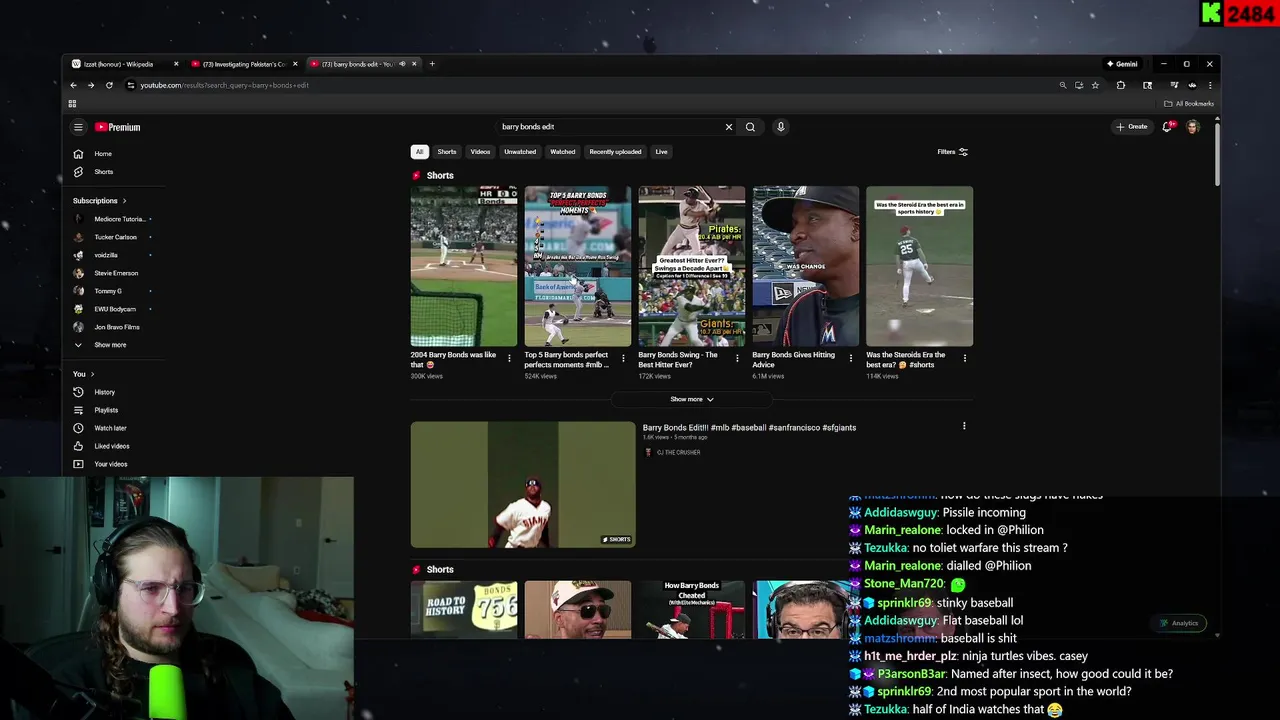Select the All filter chip
Image resolution: width=1280 pixels, height=720 pixels.
coord(419,152)
